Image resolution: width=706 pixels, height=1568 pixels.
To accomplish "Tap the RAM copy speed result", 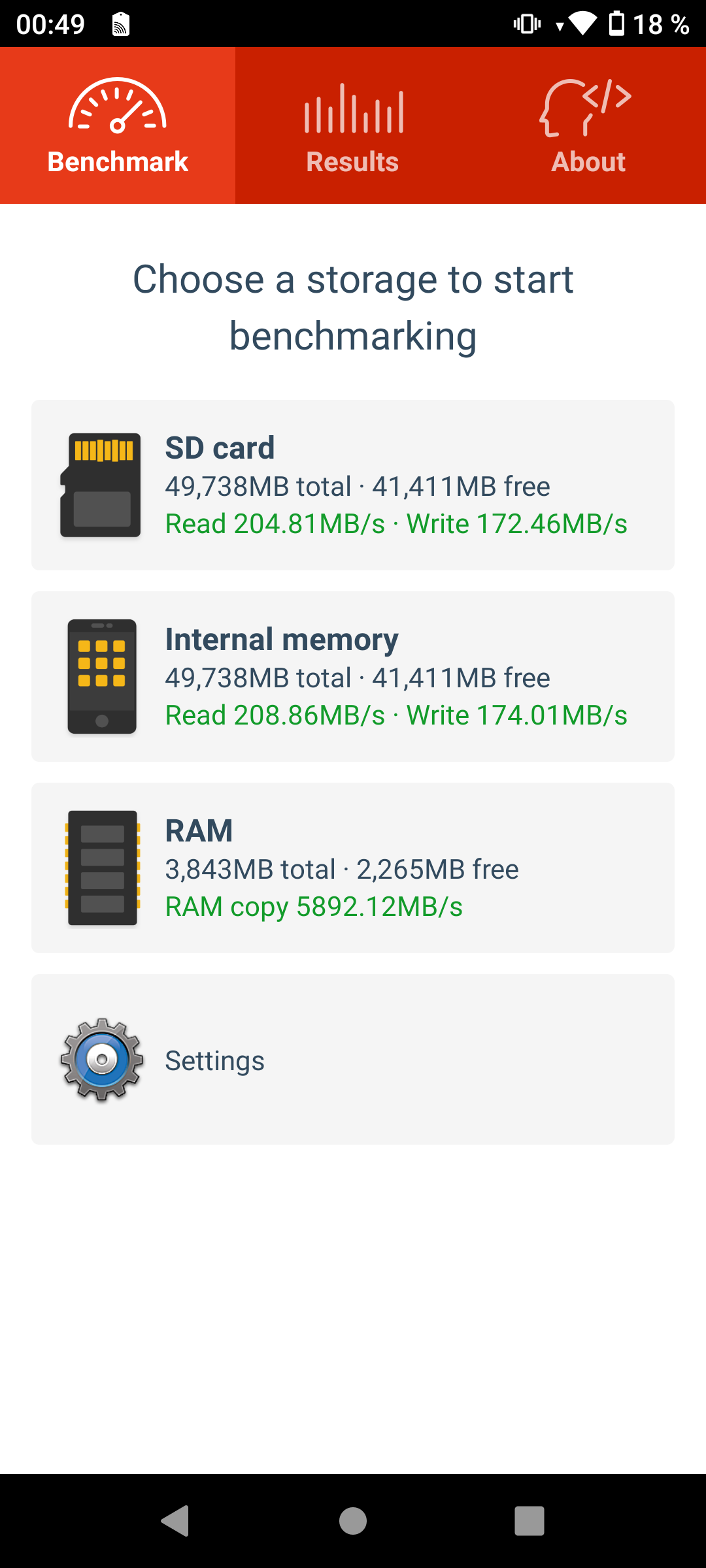I will tap(314, 907).
